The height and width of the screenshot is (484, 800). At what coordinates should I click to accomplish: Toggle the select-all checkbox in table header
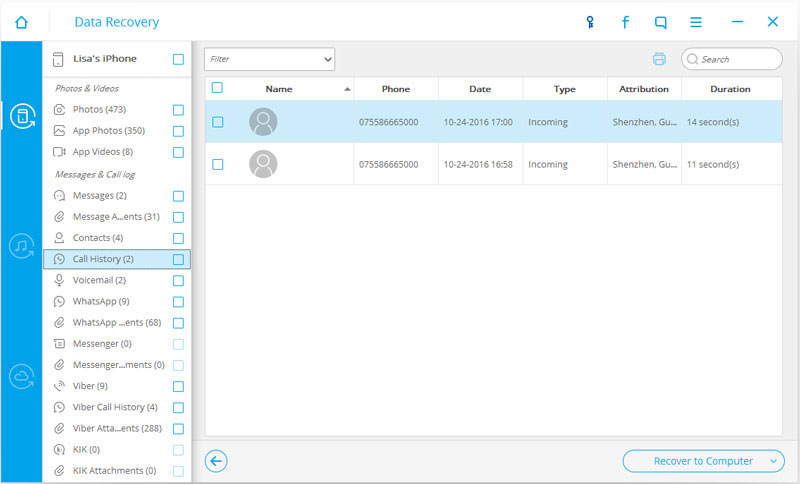click(x=217, y=88)
